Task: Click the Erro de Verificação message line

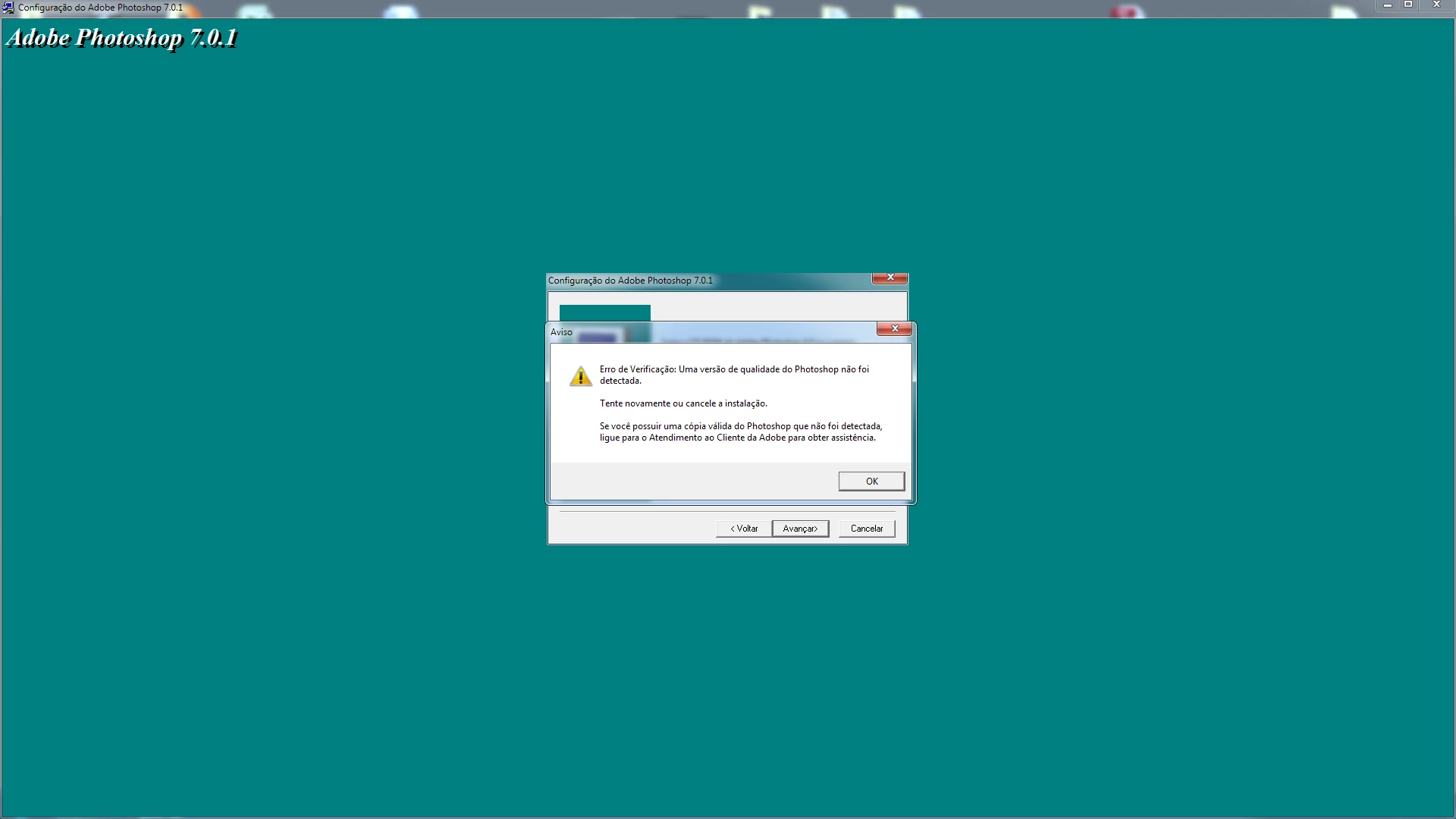Action: pyautogui.click(x=733, y=369)
